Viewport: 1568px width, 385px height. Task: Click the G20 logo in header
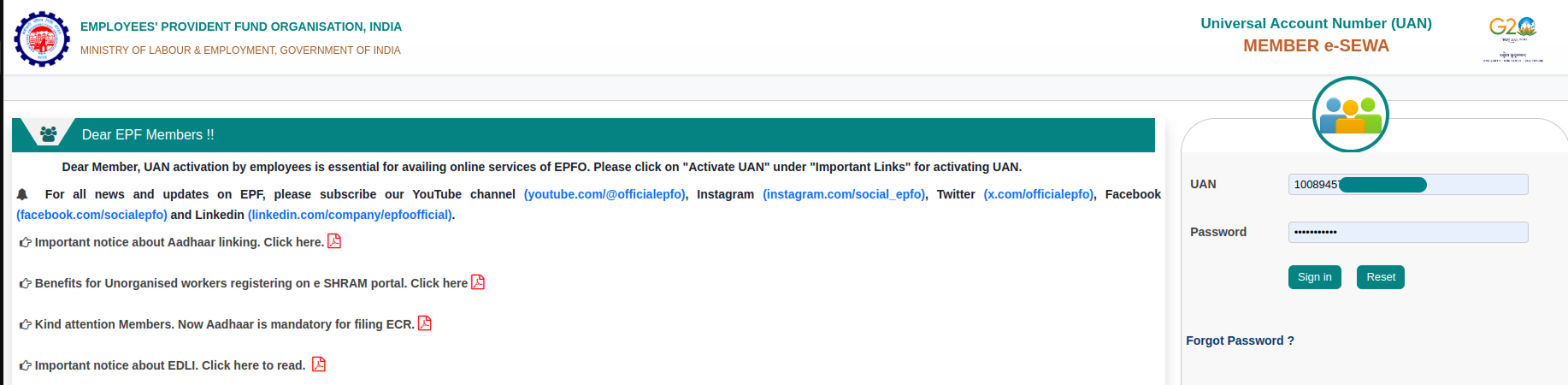click(x=1512, y=39)
